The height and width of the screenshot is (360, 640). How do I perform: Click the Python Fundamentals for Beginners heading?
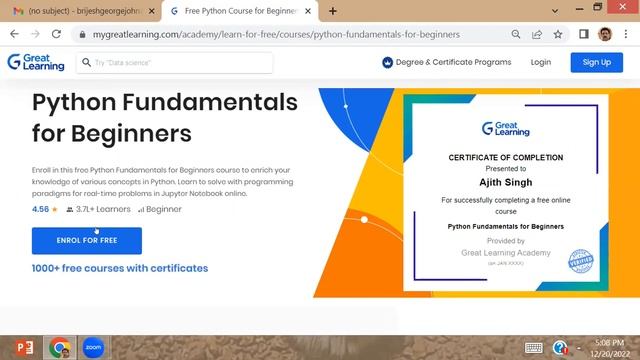(165, 118)
